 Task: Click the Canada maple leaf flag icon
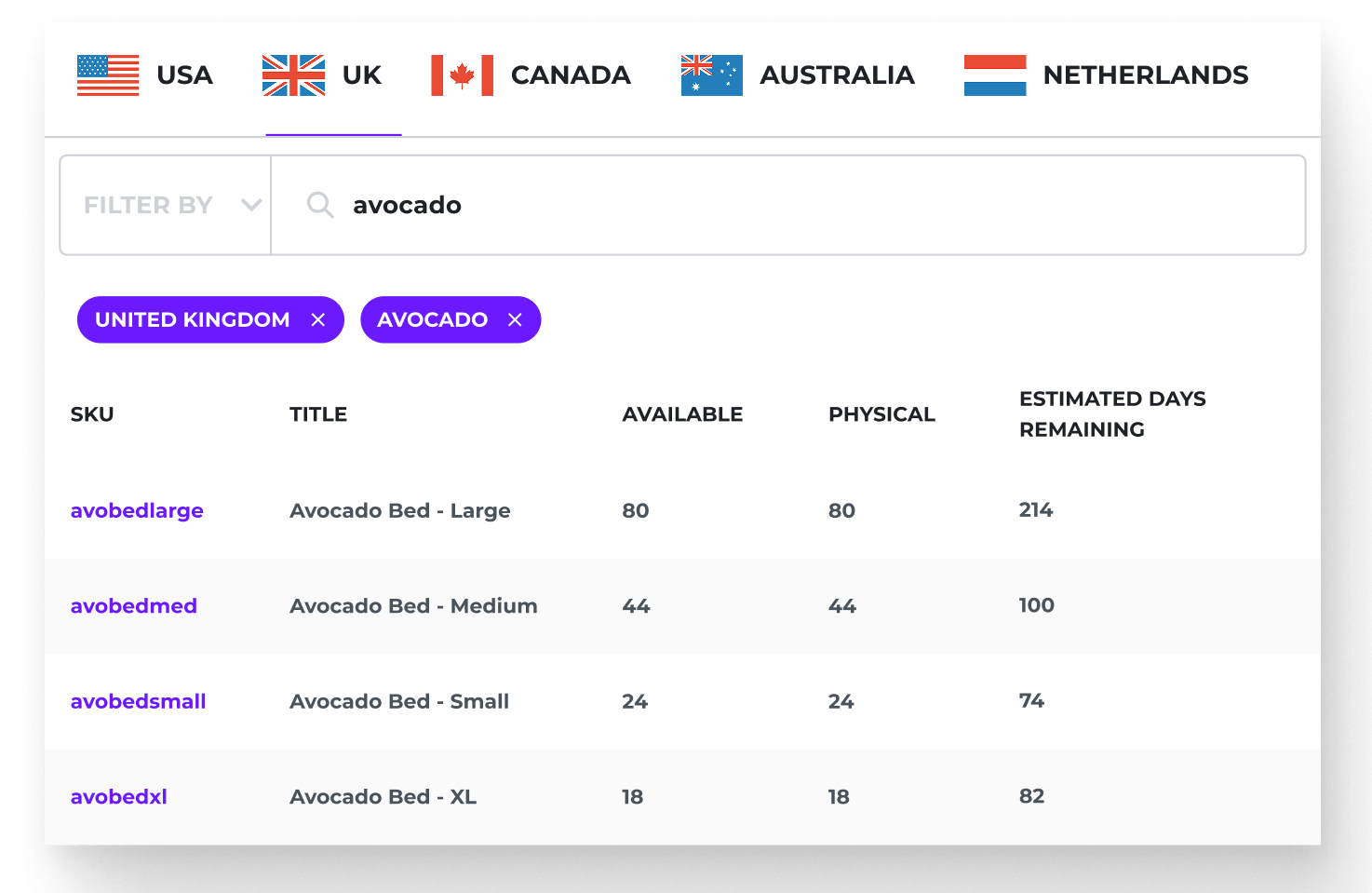(462, 75)
